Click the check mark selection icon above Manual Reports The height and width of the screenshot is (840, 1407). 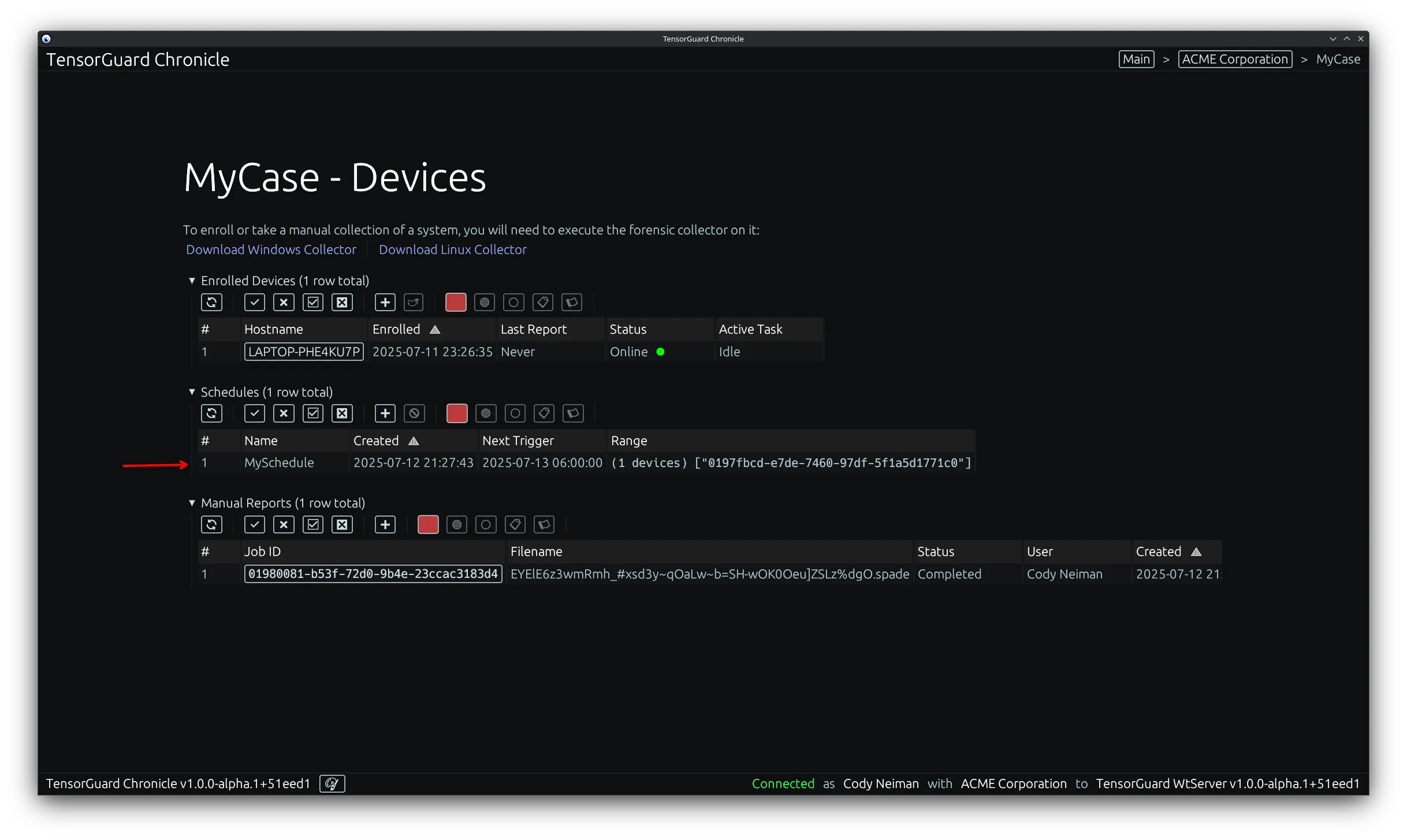[254, 524]
